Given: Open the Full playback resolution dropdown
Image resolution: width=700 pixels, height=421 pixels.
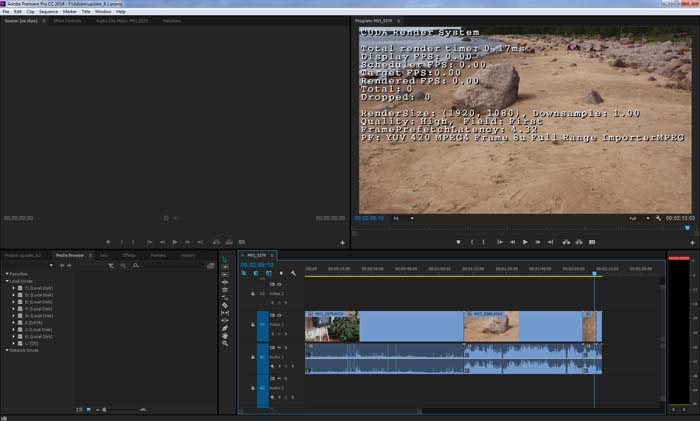Looking at the screenshot, I should 639,218.
